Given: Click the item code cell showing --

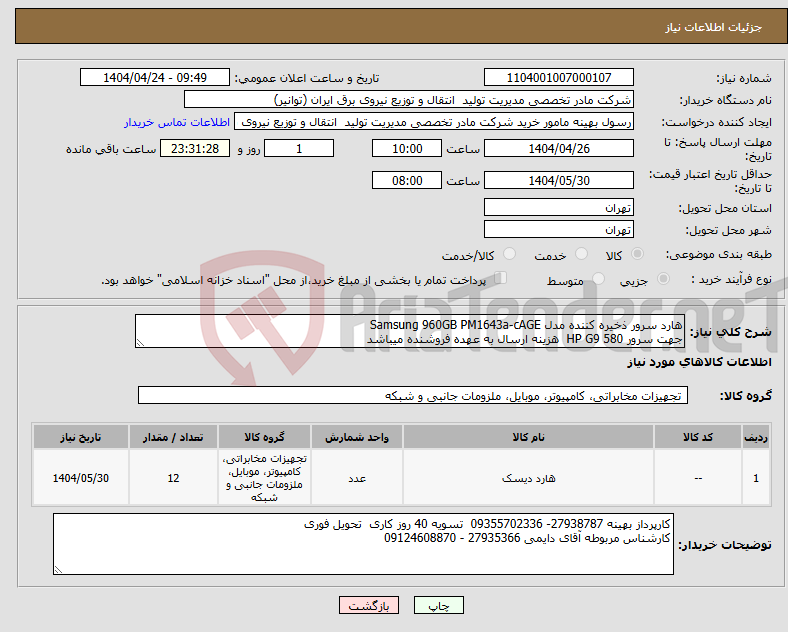Looking at the screenshot, I should tap(698, 478).
